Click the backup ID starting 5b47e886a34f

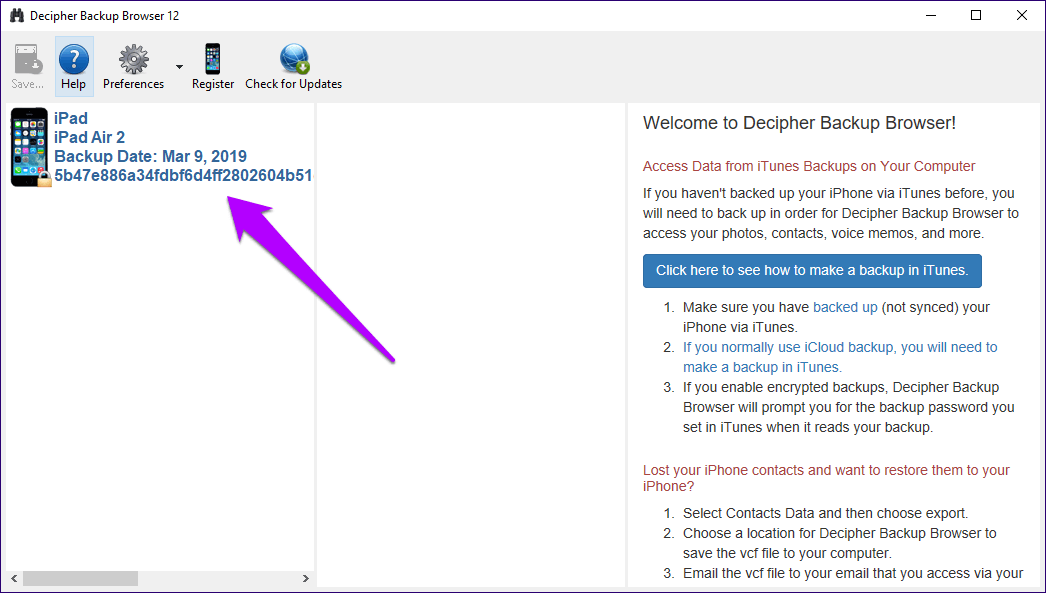pos(183,175)
